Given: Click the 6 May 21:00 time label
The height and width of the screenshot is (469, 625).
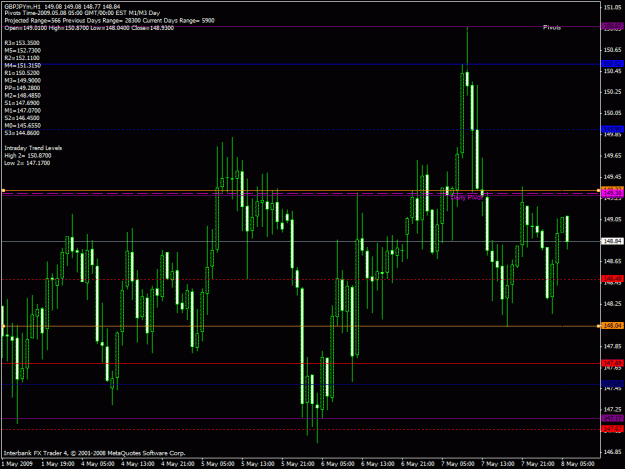Looking at the screenshot, I should click(418, 464).
